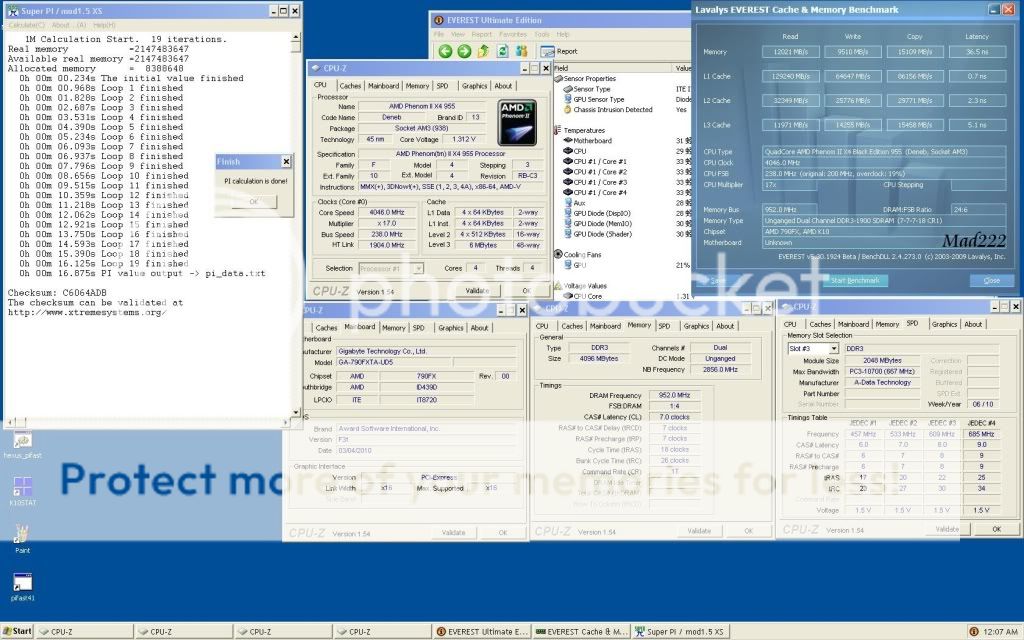This screenshot has height=640, width=1024.
Task: Click the Super PI horizontal scrollbar right arrow
Action: pos(285,423)
